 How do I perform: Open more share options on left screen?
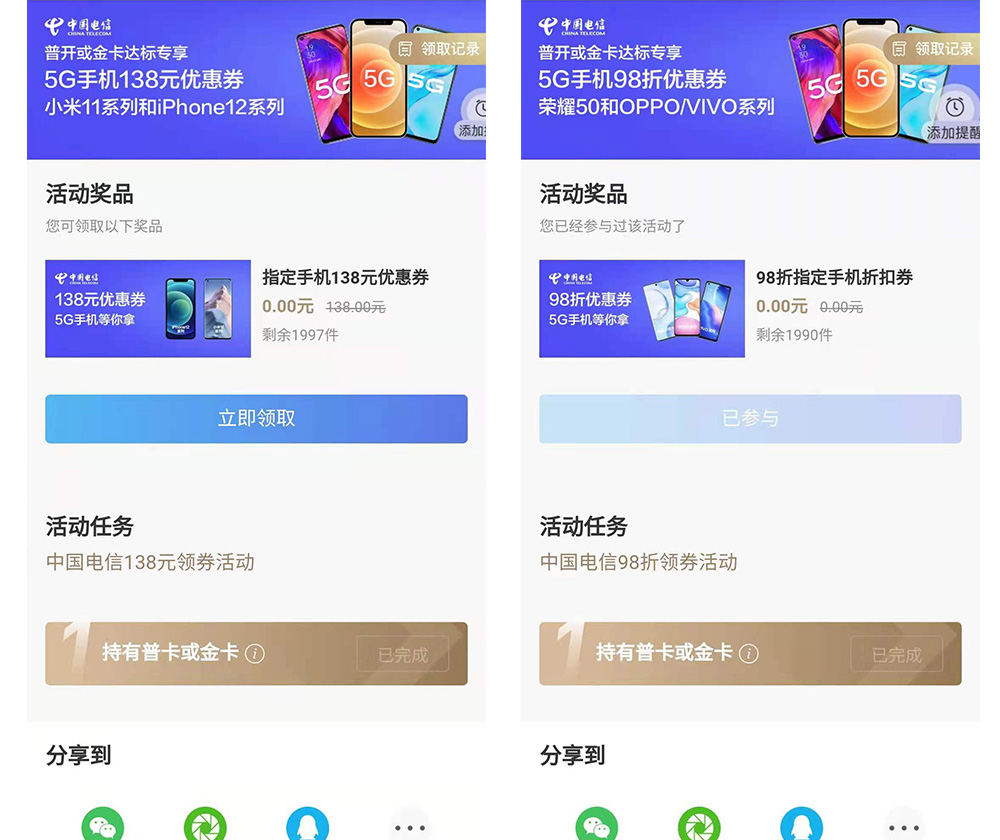point(409,827)
